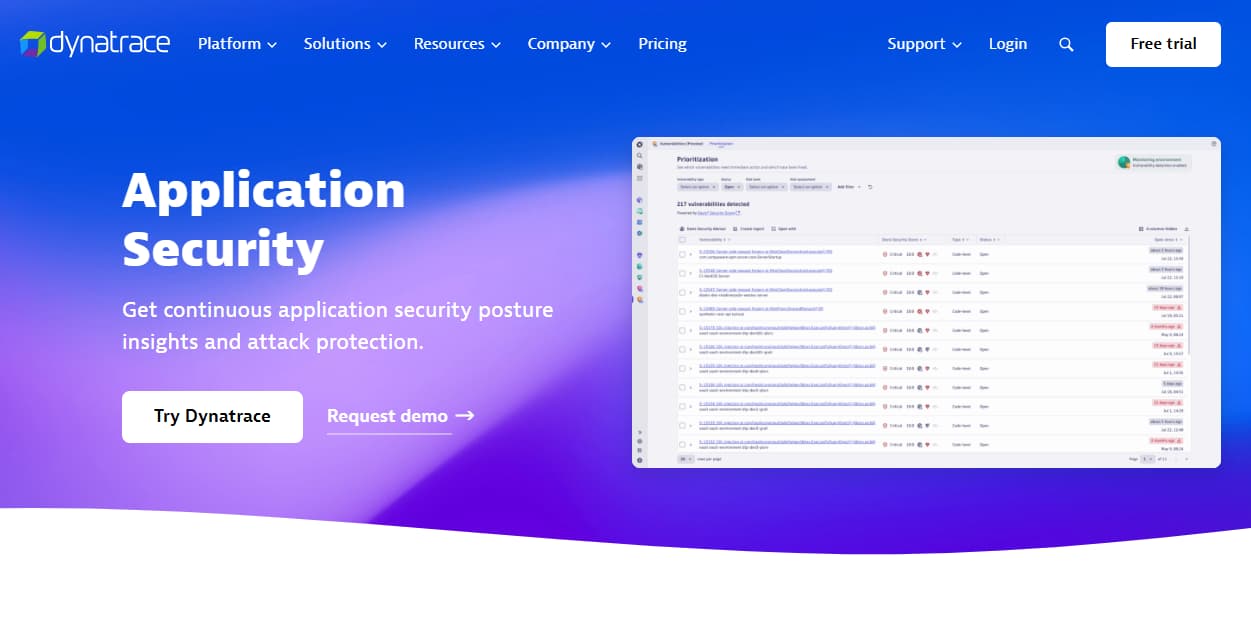Start a Free trial
Image resolution: width=1251 pixels, height=619 pixels.
[1163, 44]
